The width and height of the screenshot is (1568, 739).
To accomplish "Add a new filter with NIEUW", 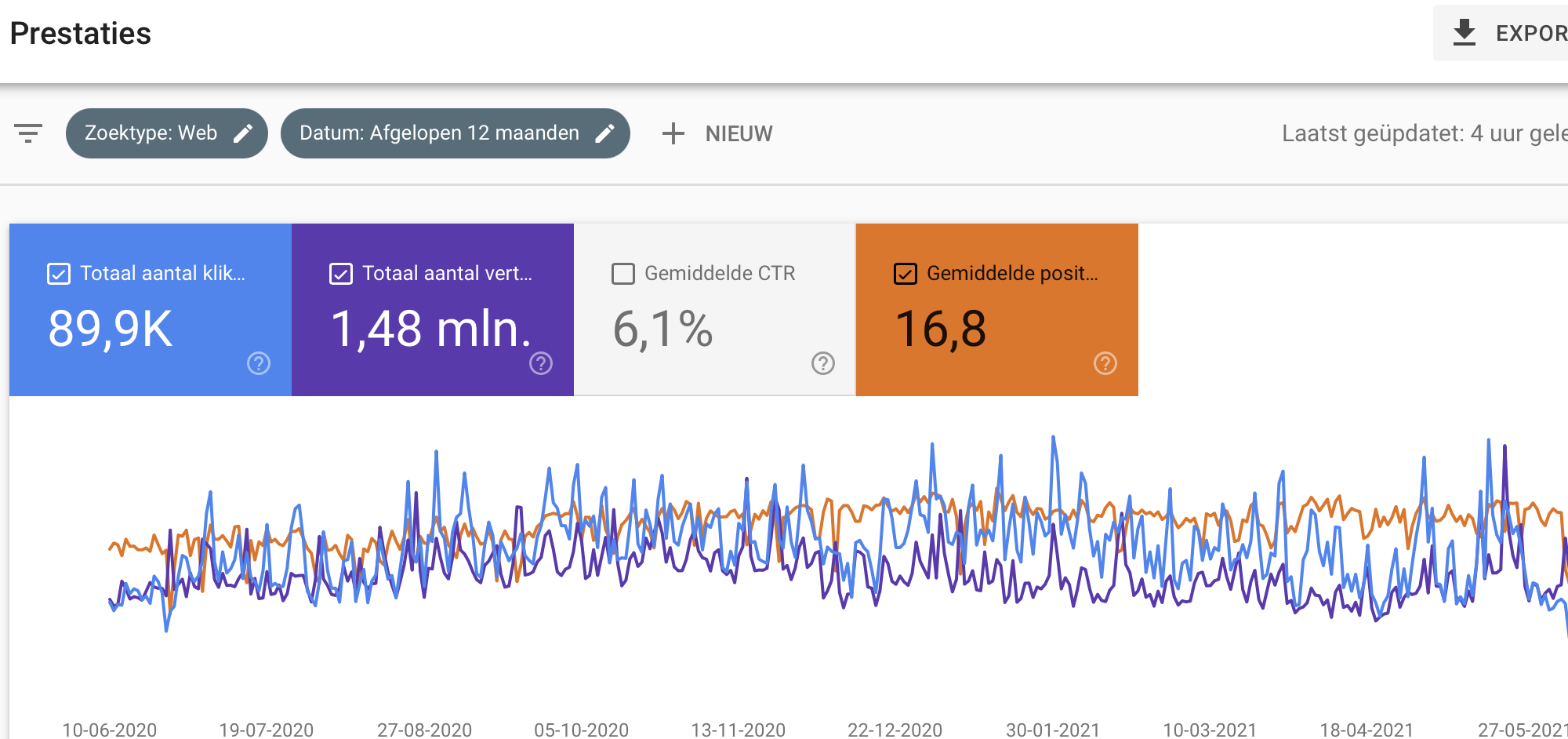I will pyautogui.click(x=717, y=133).
